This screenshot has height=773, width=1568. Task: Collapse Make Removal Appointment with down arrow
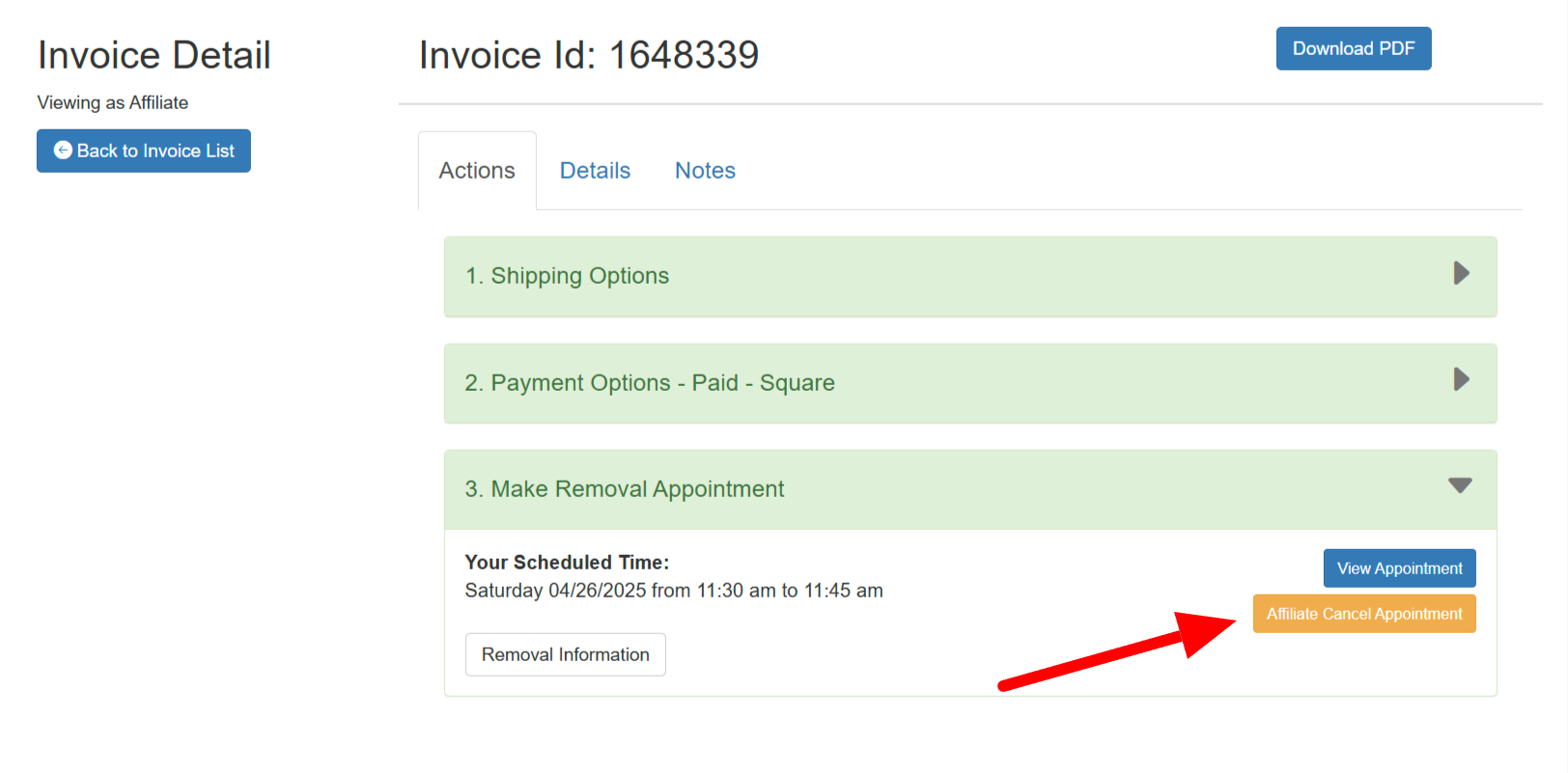pyautogui.click(x=1460, y=486)
